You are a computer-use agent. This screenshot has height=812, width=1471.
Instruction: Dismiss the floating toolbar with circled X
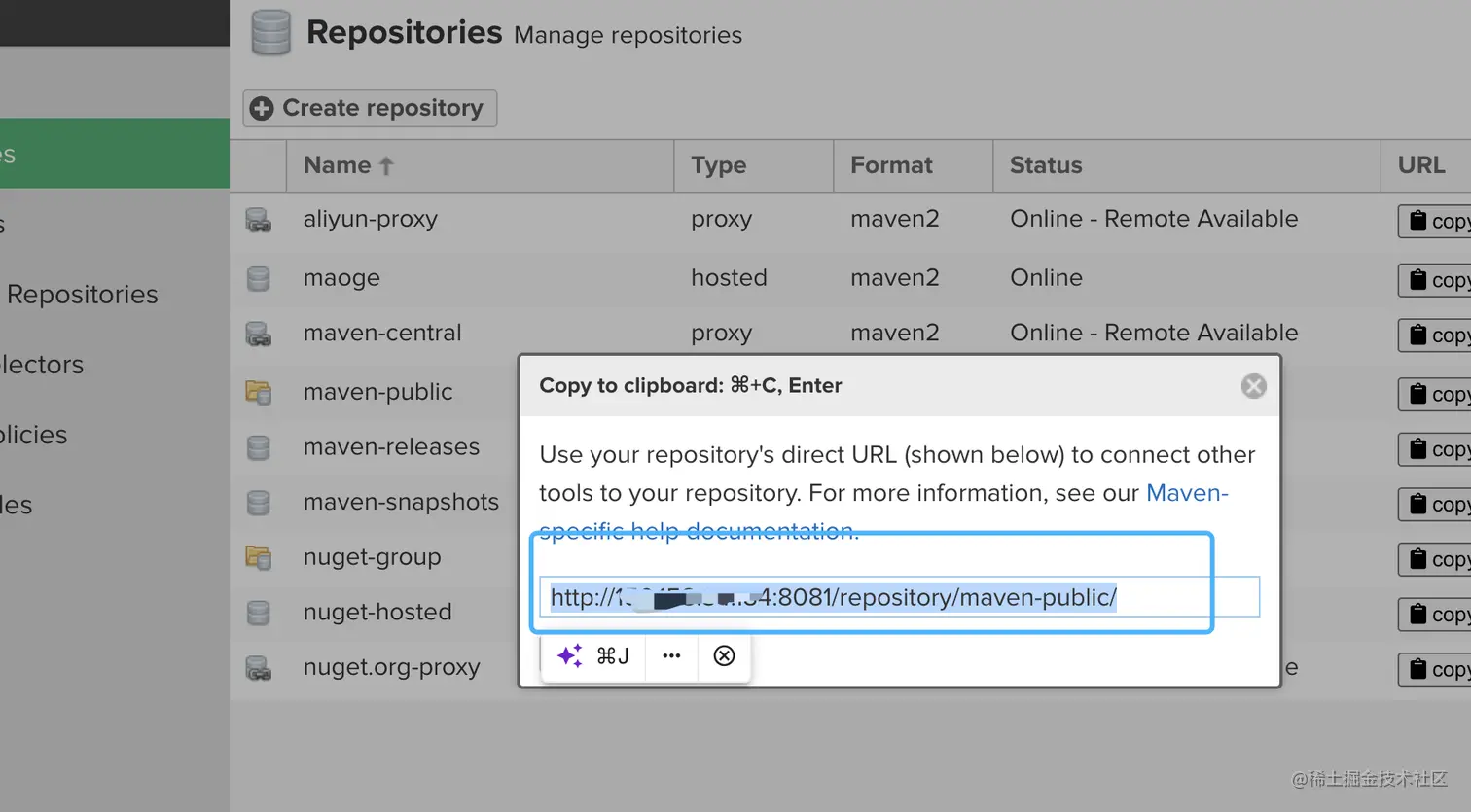(724, 656)
